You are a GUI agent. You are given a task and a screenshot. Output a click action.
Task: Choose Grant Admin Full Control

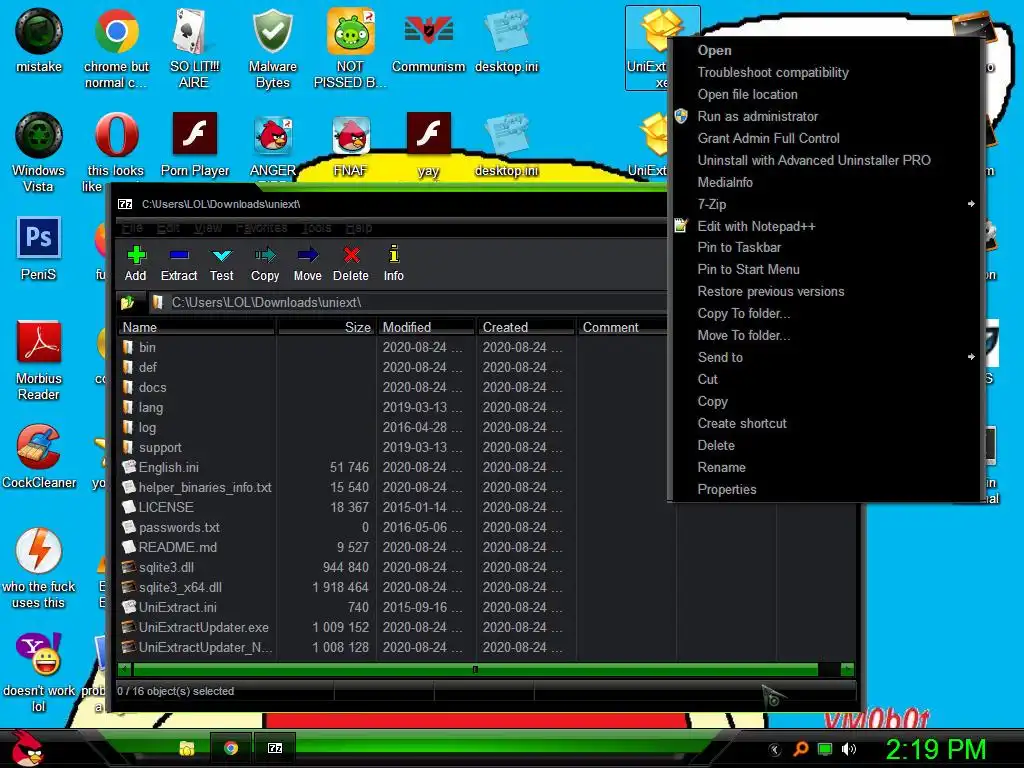click(825, 138)
